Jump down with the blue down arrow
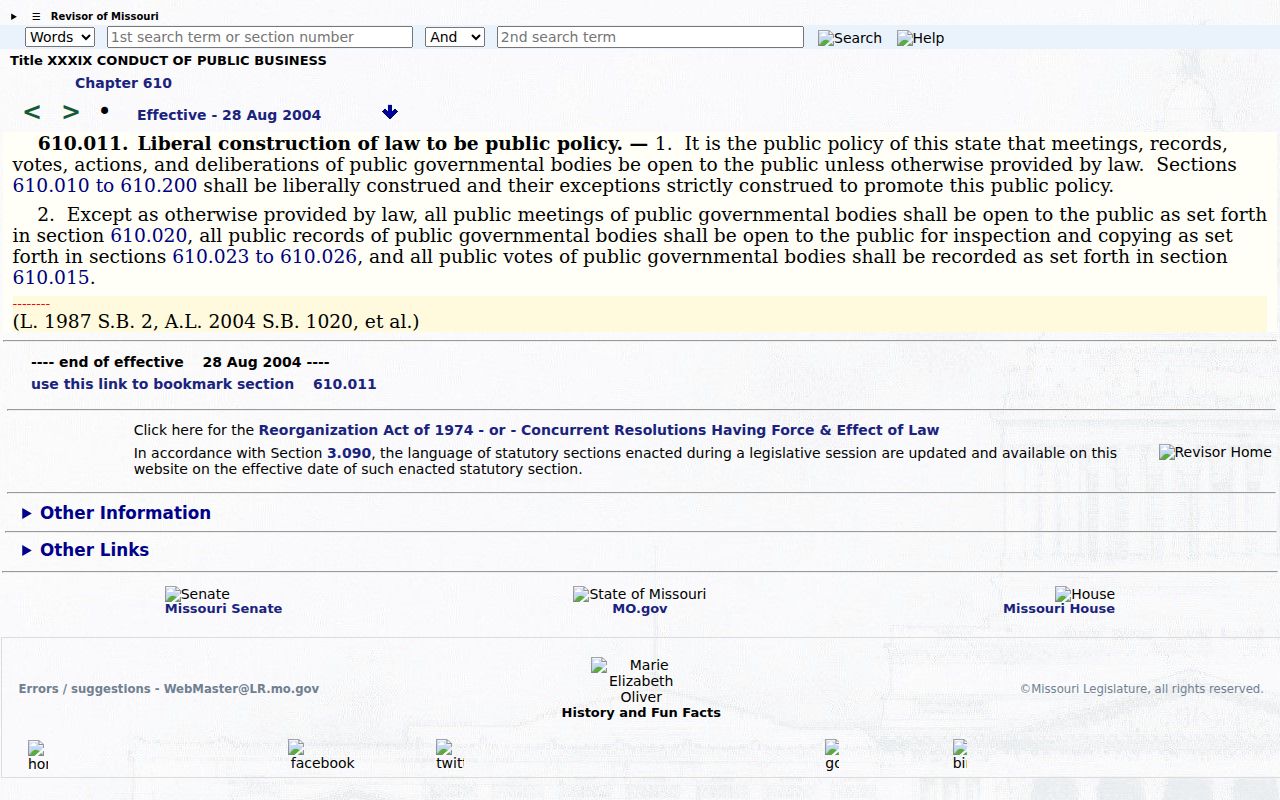The height and width of the screenshot is (800, 1280). pos(390,112)
